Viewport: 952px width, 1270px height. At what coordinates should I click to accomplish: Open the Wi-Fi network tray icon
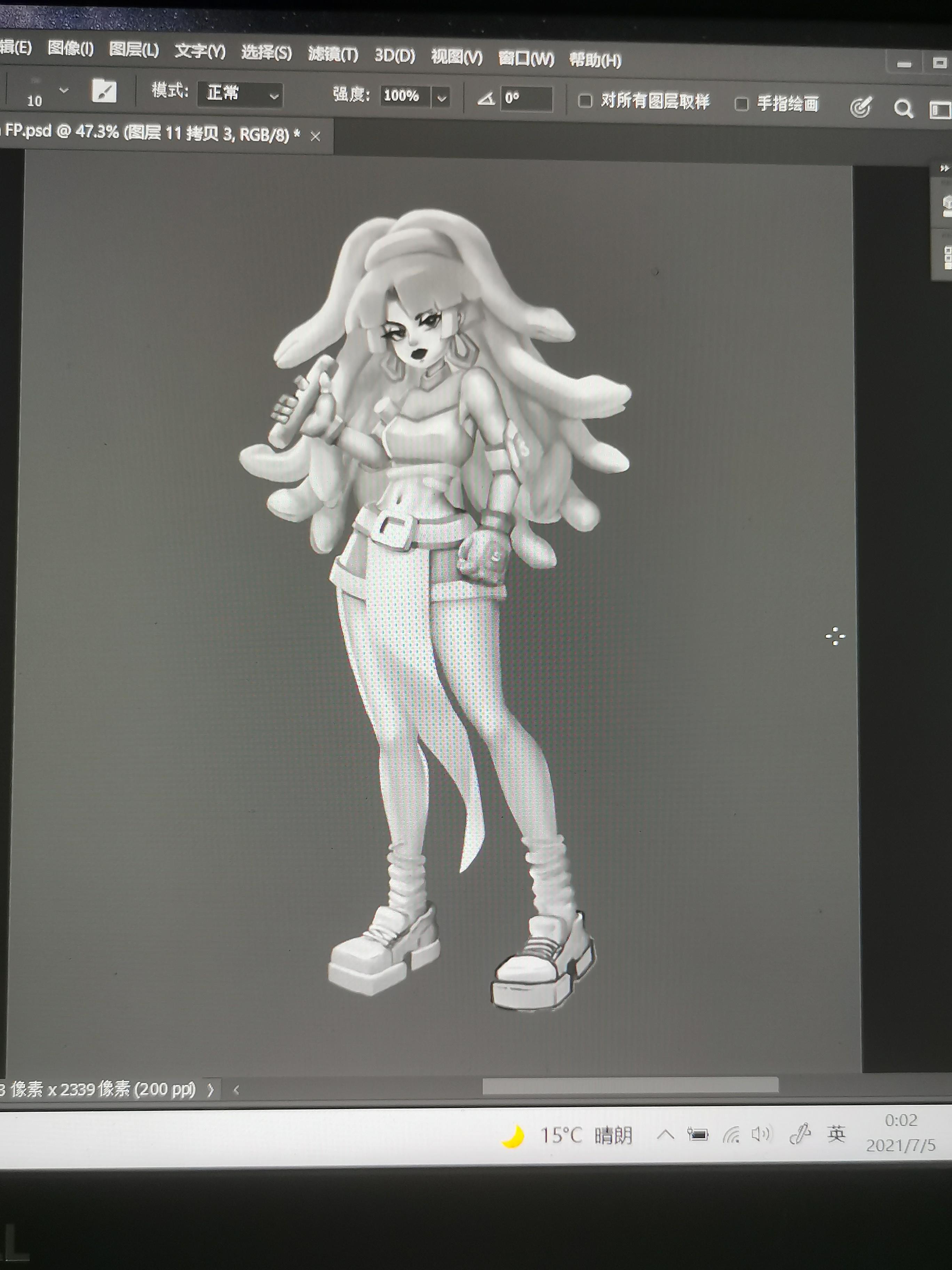tap(731, 1135)
